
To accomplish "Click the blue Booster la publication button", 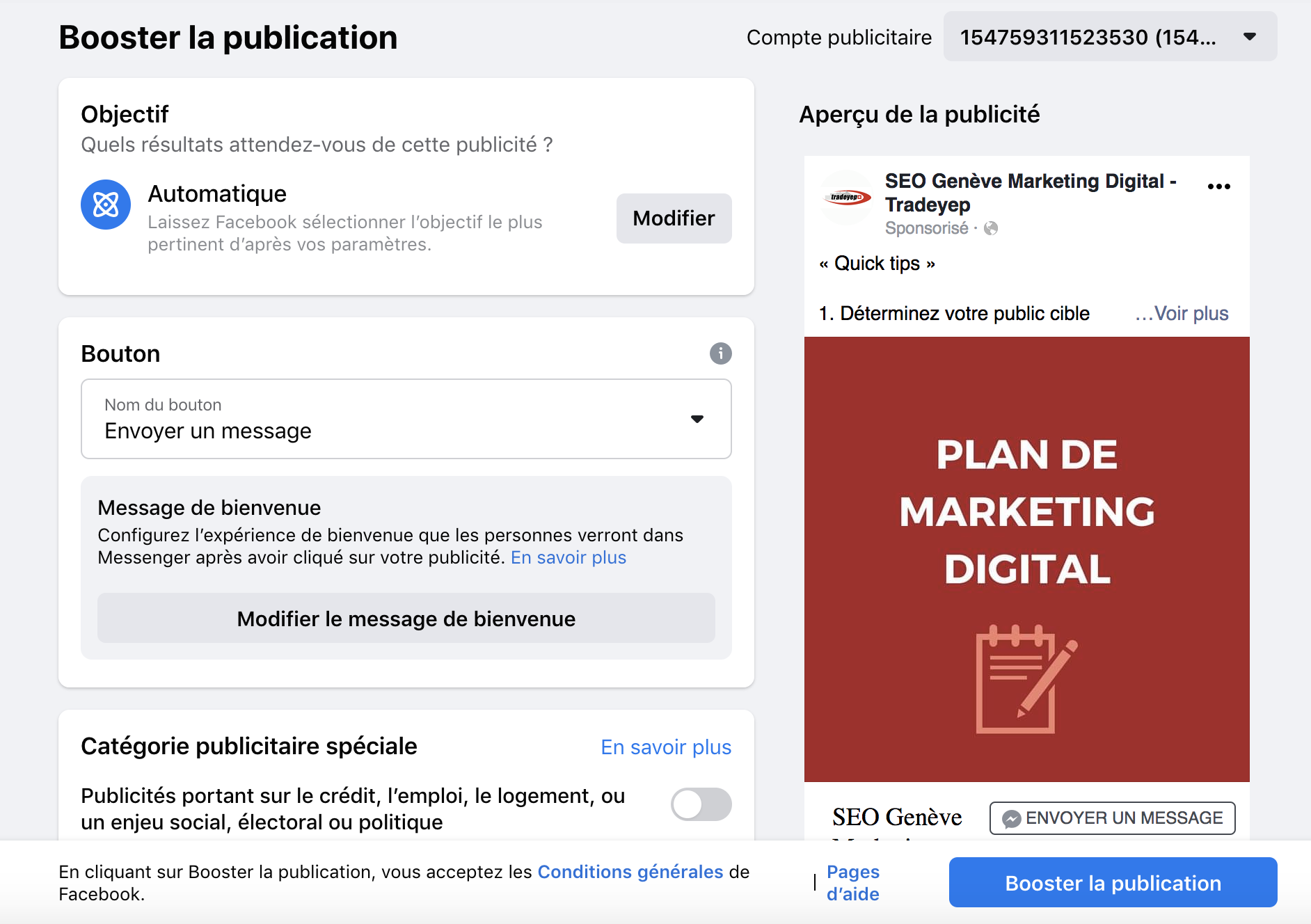I will (x=1113, y=883).
